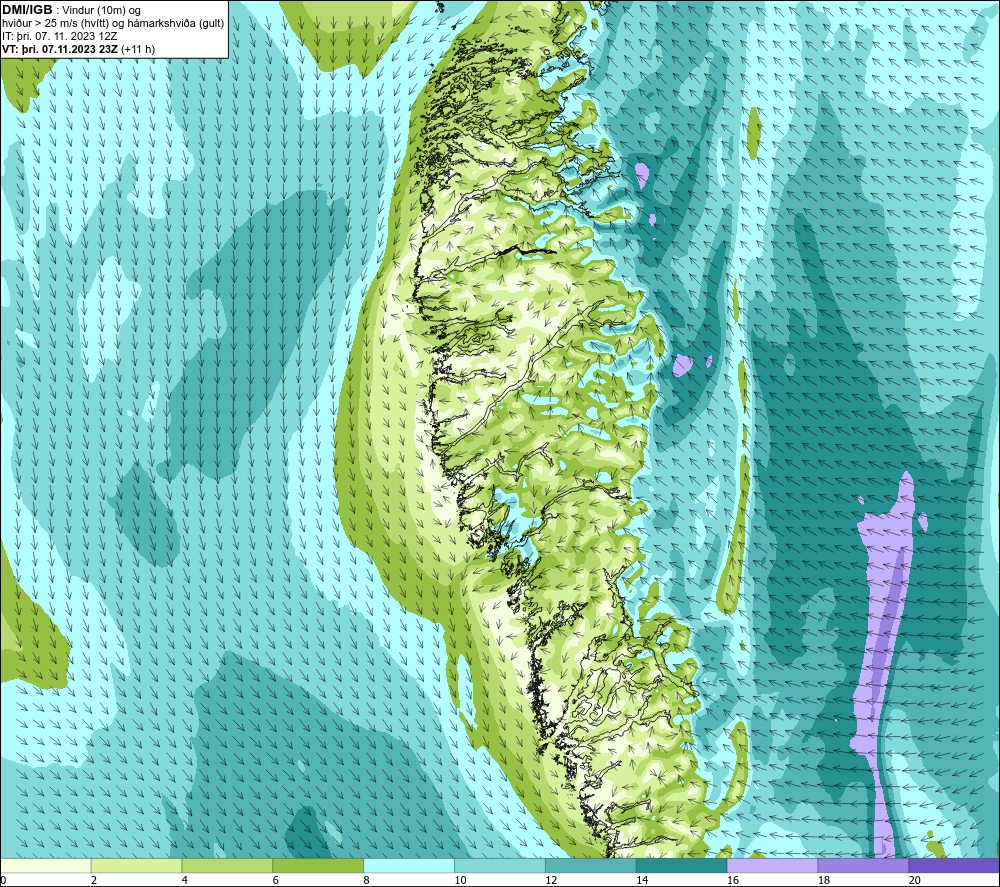Screen dimensions: 1000x887
Task: Click the scale label '20'
Action: [915, 881]
